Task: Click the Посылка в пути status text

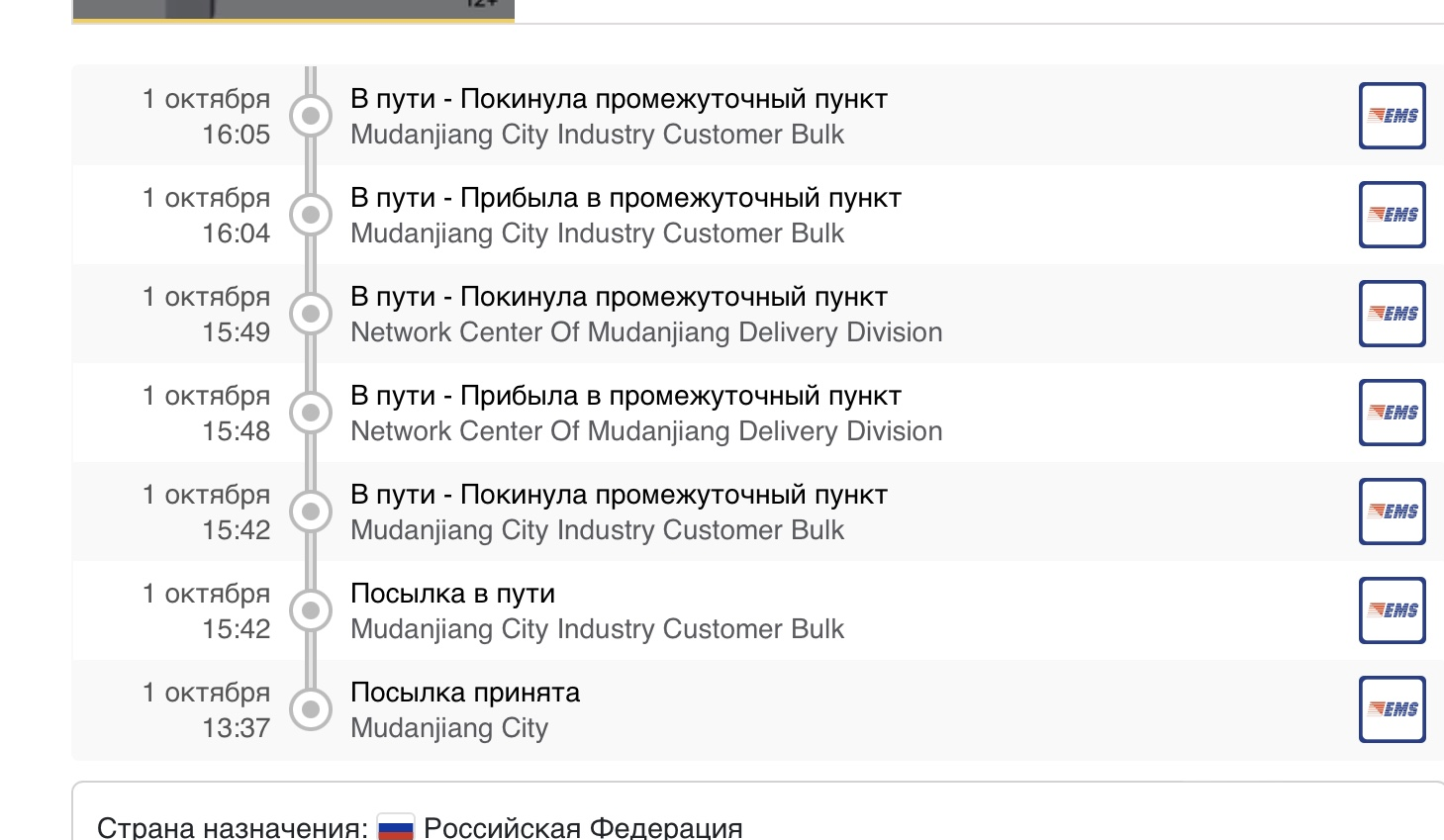Action: coord(452,594)
